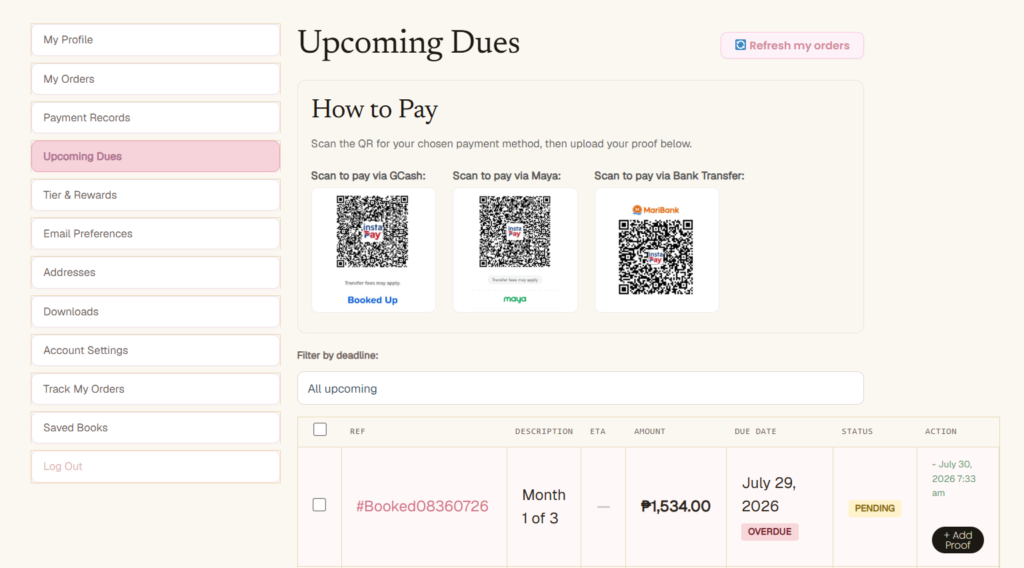Open Tier & Rewards page

pos(155,195)
